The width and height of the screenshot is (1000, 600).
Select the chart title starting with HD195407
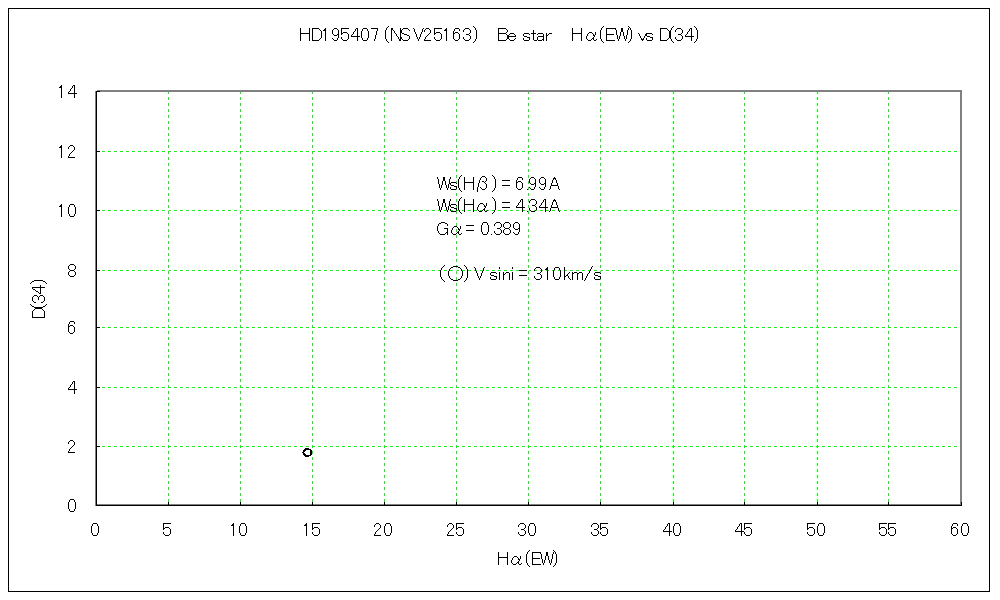pyautogui.click(x=498, y=36)
